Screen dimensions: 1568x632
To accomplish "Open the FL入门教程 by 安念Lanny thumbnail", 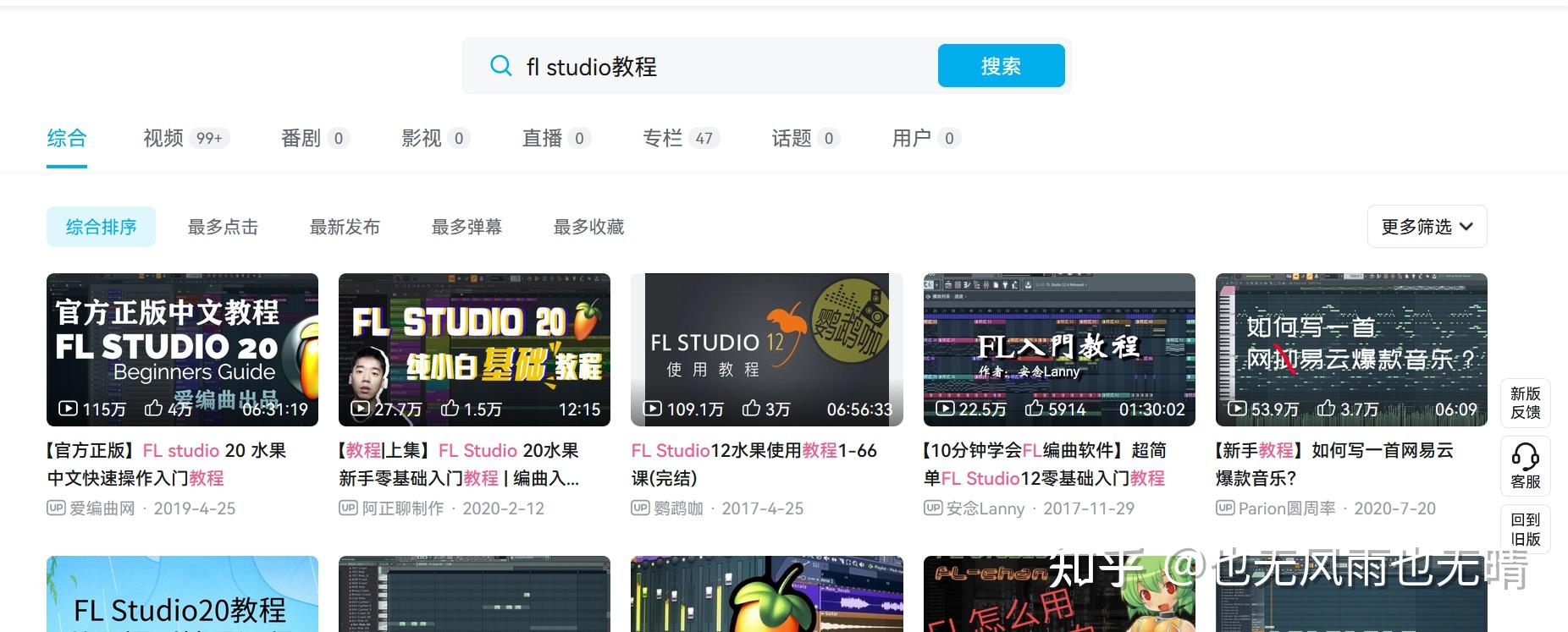I will (x=1059, y=349).
